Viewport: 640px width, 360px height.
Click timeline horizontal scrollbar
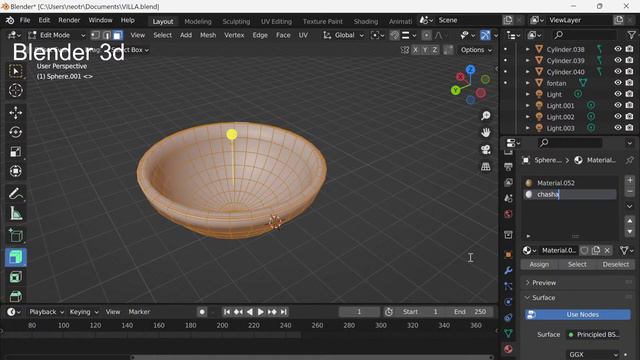click(x=312, y=358)
